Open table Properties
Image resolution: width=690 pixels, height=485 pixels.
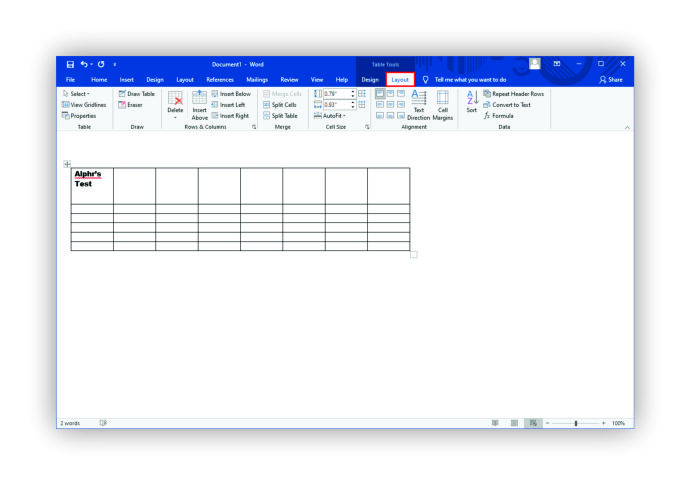tap(79, 116)
